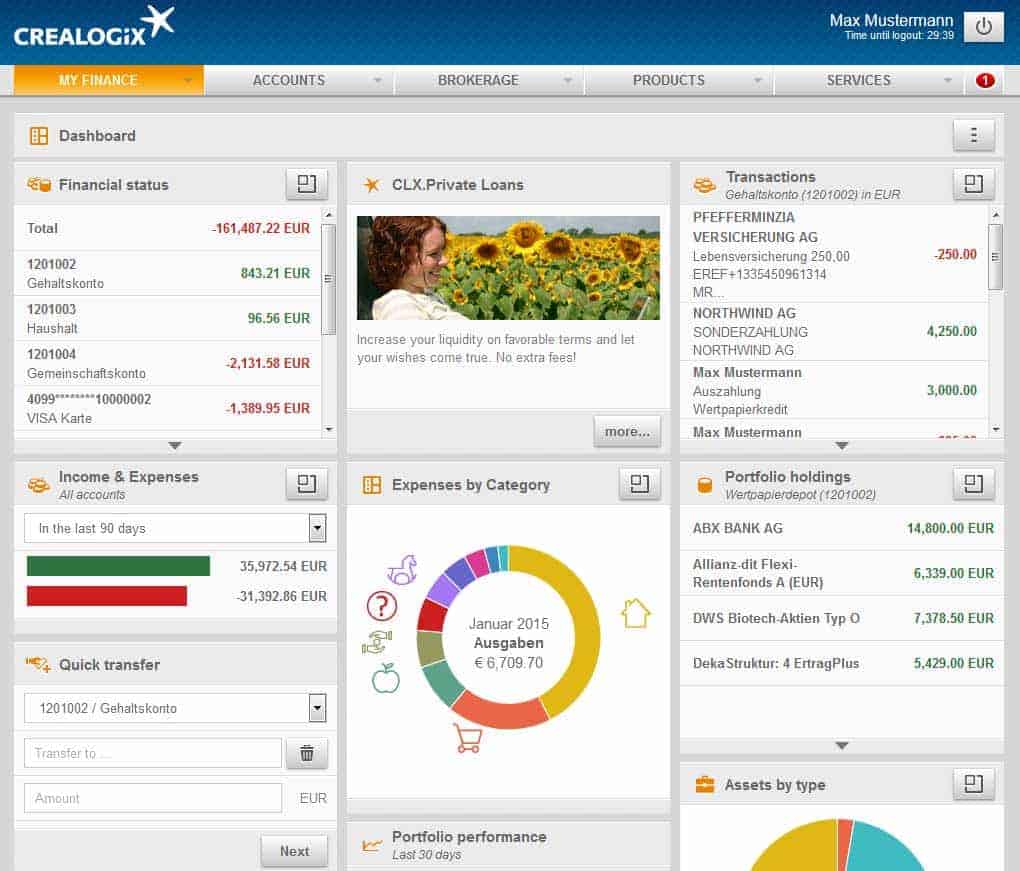Screen dimensions: 1020x871
Task: Click the Assets by type briefcase icon
Action: pos(705,784)
